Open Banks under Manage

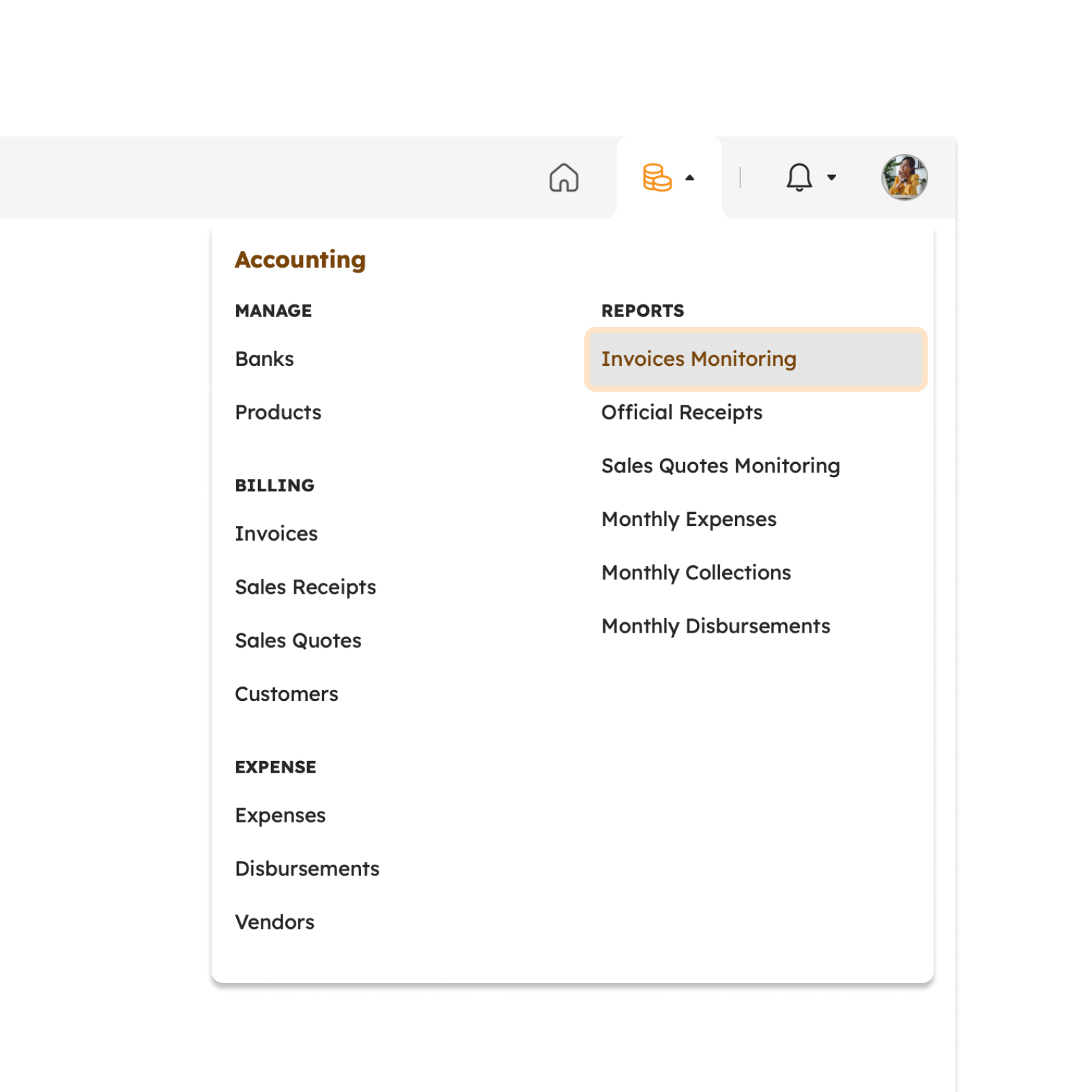264,359
